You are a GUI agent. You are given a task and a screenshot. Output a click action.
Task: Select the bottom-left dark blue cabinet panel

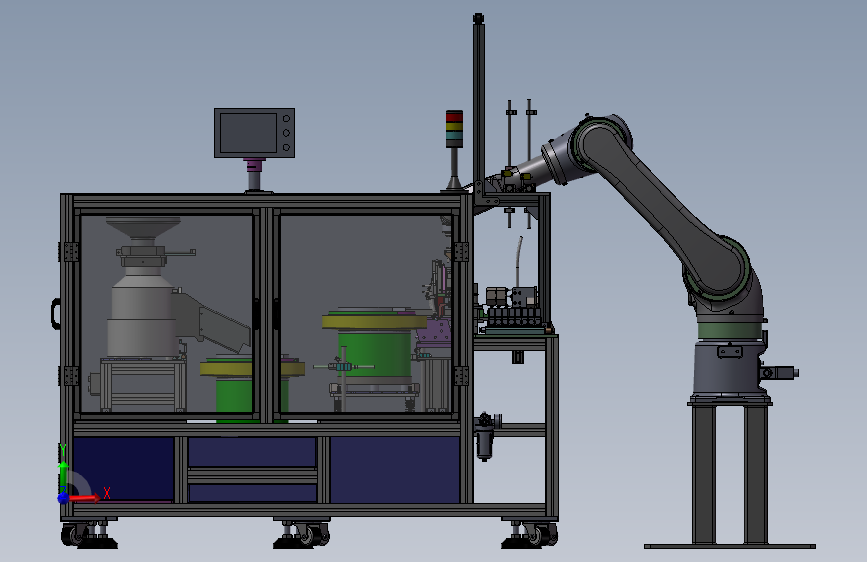(x=123, y=469)
